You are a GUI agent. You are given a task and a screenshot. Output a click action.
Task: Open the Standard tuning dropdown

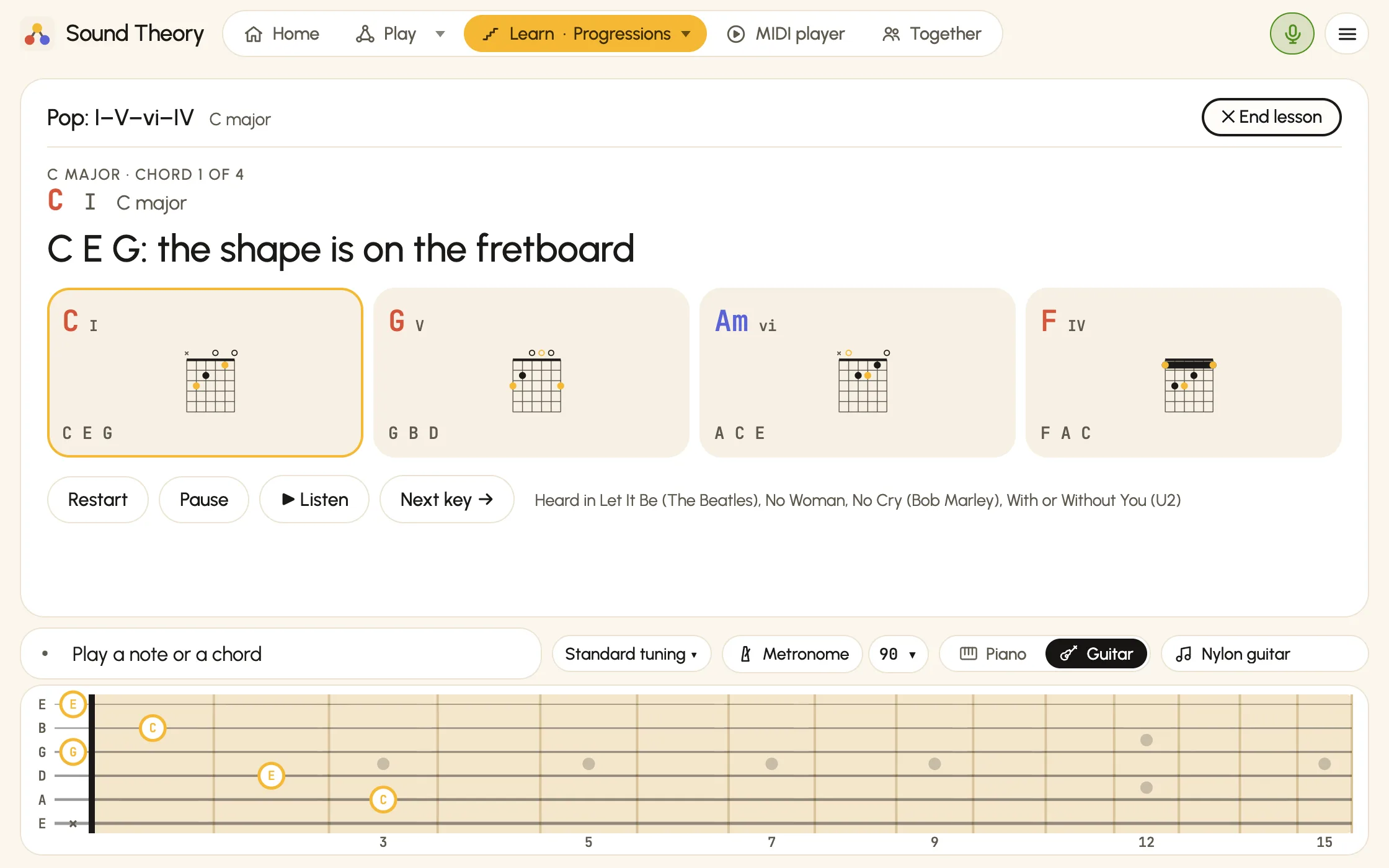coord(631,653)
